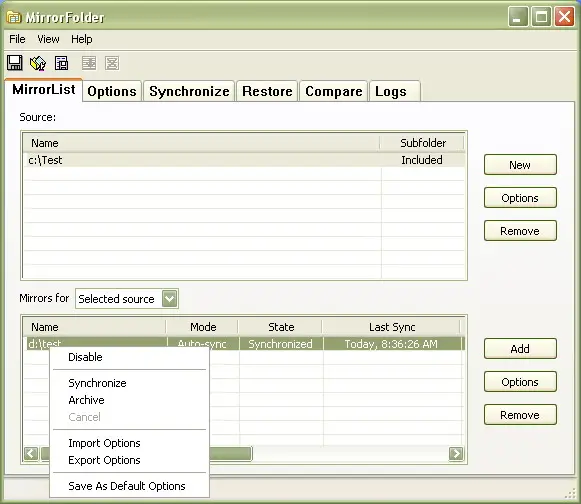Click Remove button beside mirrors list

point(520,415)
